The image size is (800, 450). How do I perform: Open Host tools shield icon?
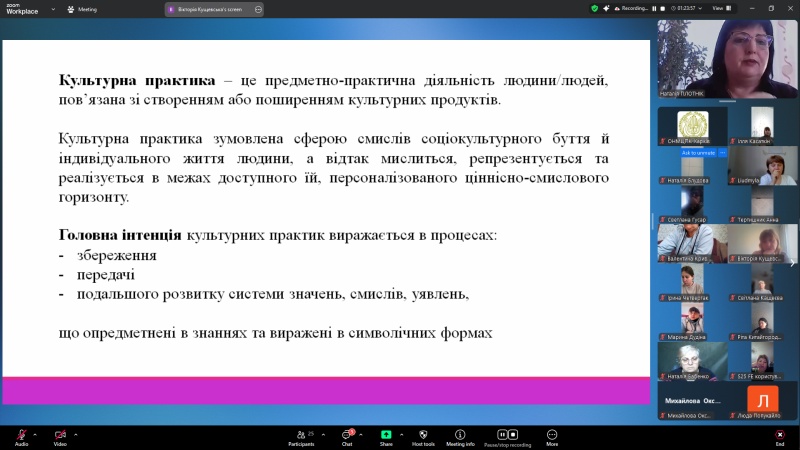[423, 435]
